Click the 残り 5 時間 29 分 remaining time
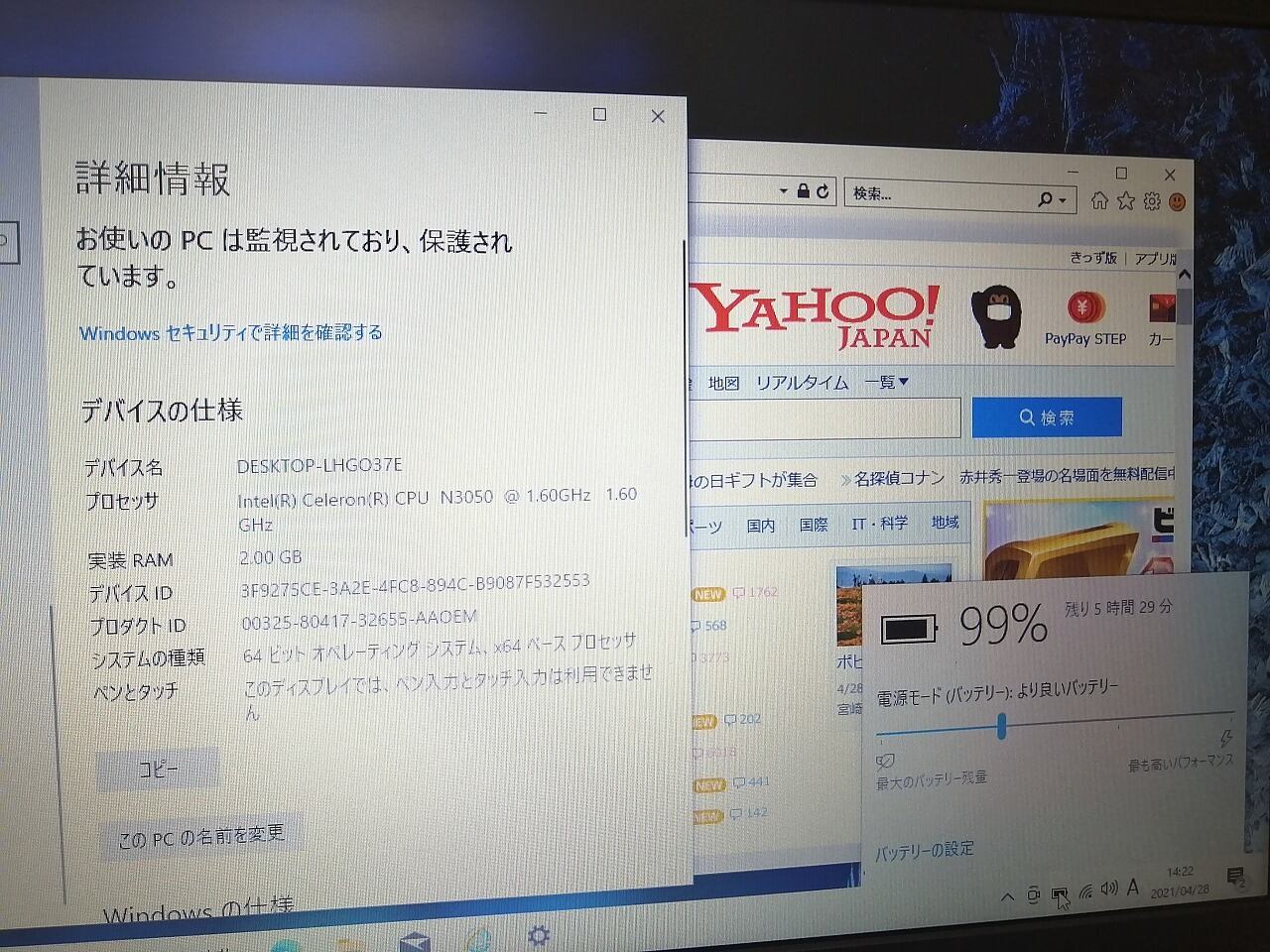Screen dimensions: 1270x952 tap(1118, 608)
